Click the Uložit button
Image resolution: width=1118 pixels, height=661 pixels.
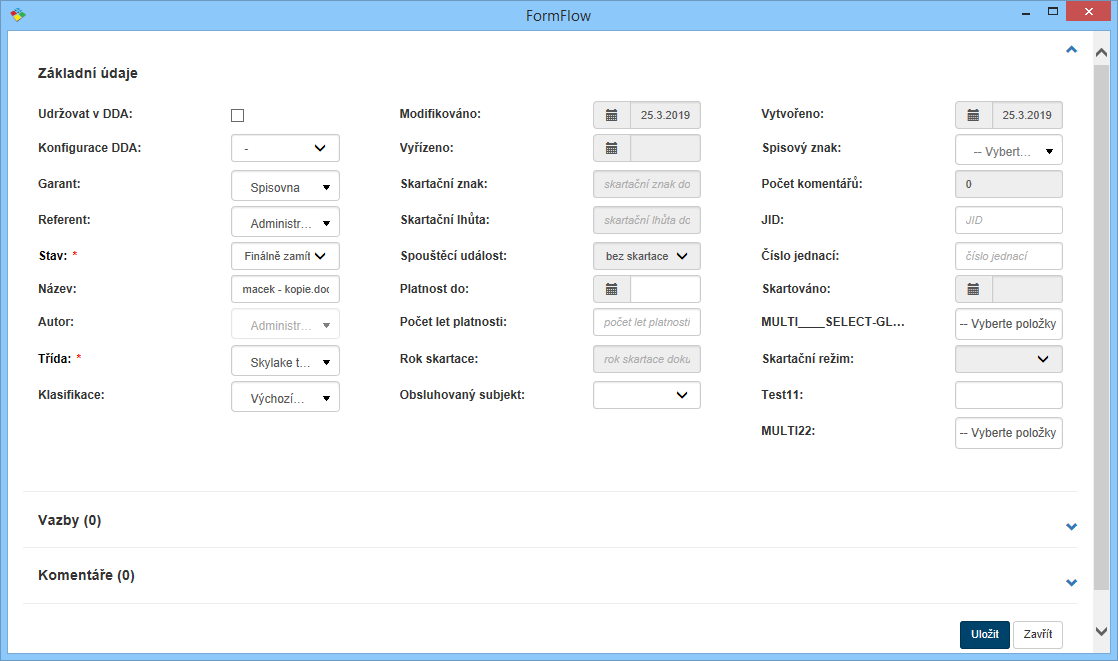tap(984, 635)
